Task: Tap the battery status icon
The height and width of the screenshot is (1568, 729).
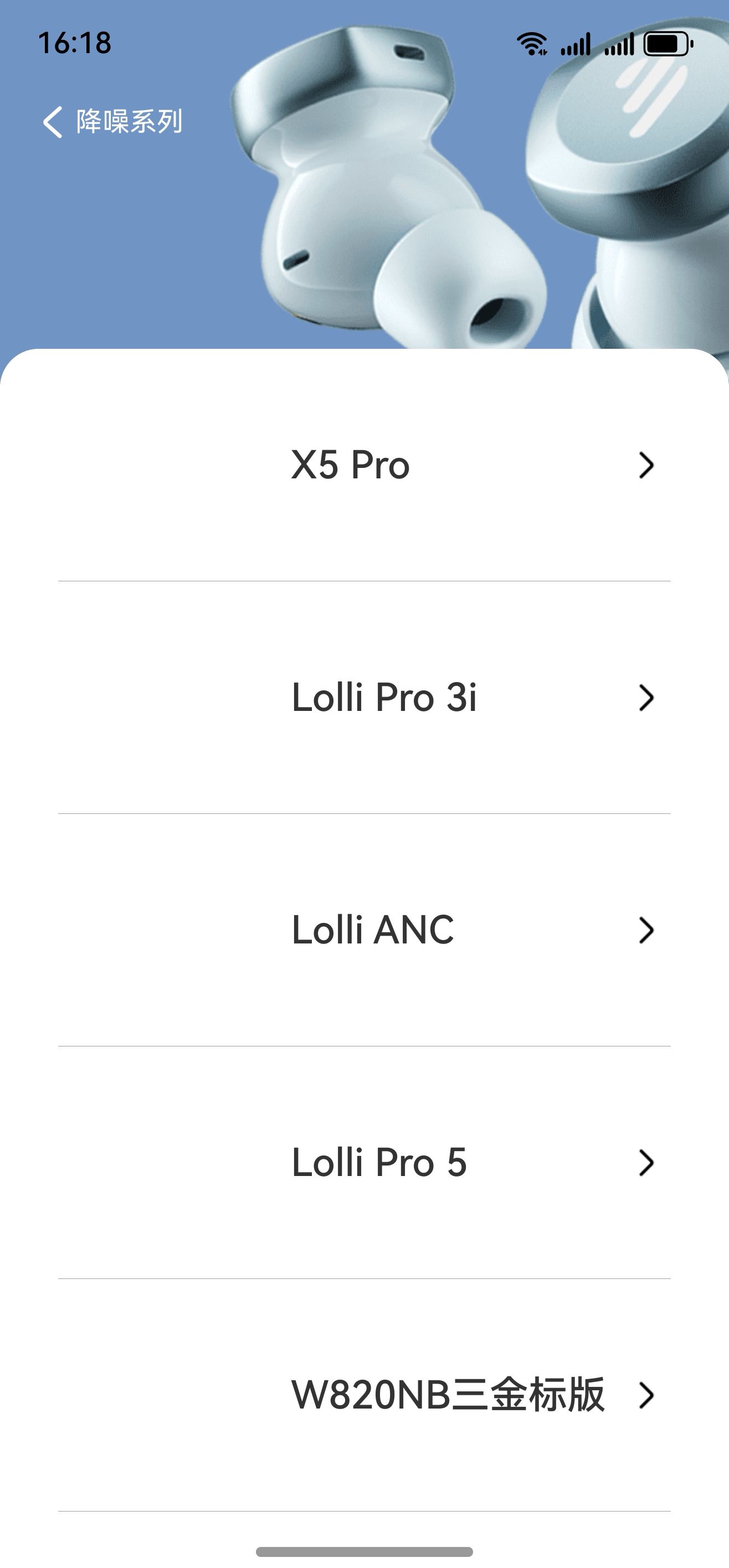Action: 668,44
